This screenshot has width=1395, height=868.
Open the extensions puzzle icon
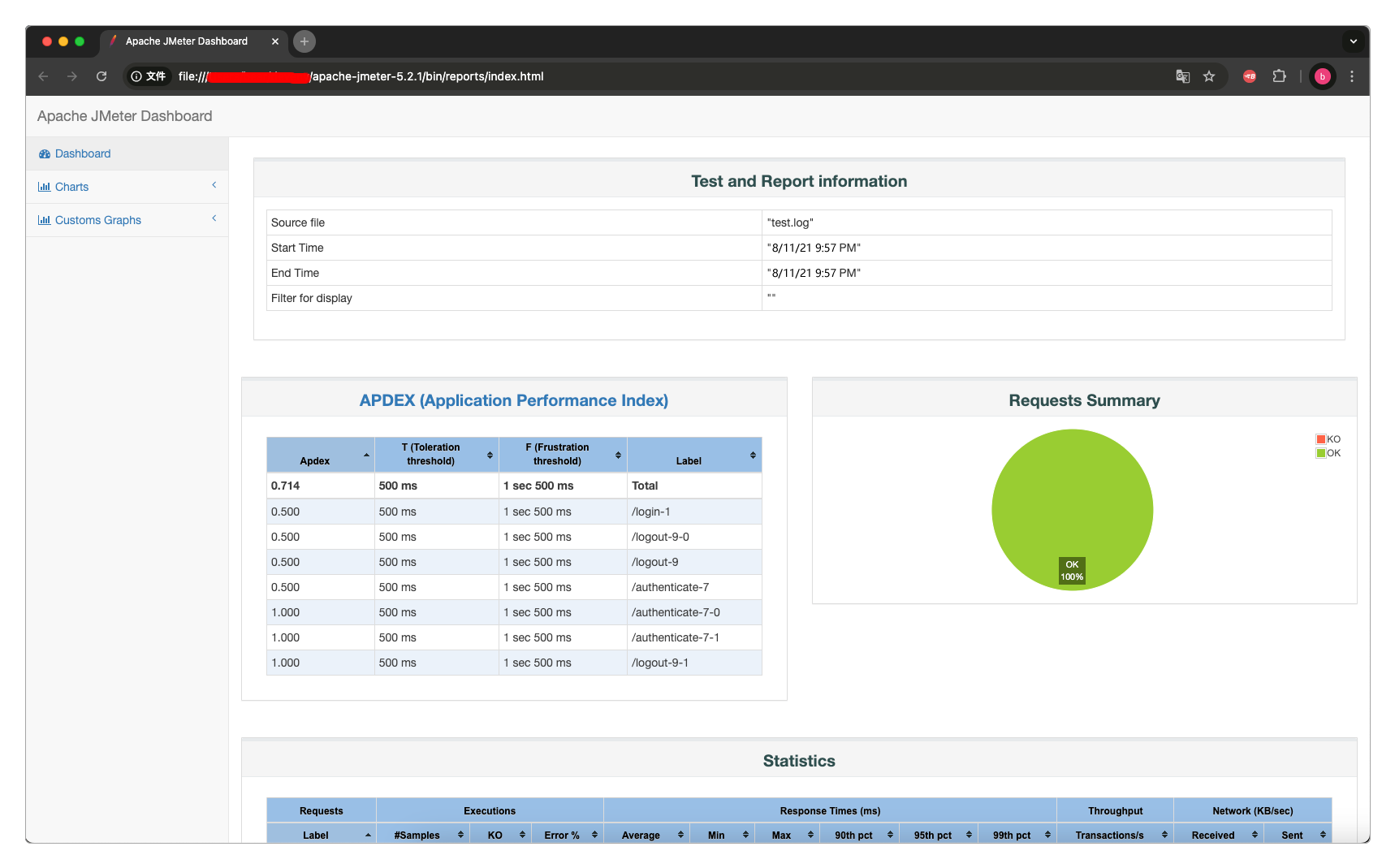tap(1280, 76)
